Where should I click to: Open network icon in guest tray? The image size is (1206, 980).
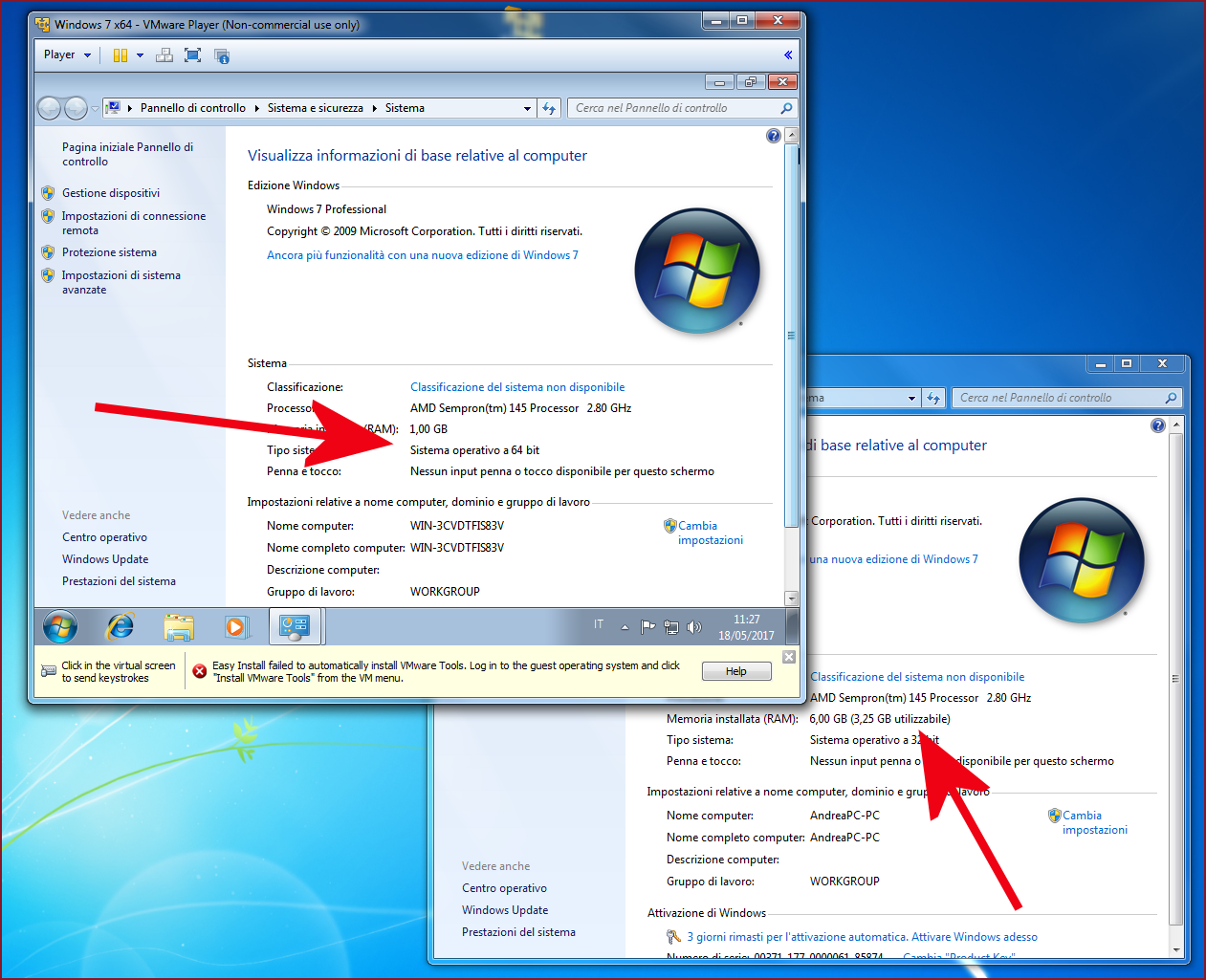point(671,627)
